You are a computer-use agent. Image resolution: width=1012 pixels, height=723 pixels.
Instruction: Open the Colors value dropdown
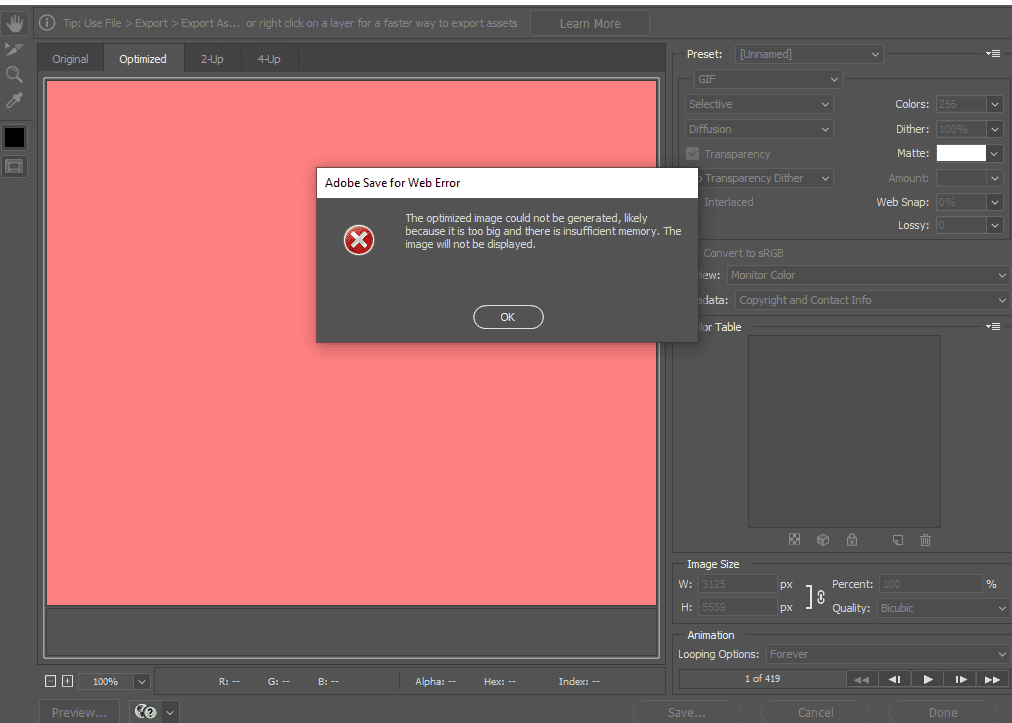click(995, 104)
